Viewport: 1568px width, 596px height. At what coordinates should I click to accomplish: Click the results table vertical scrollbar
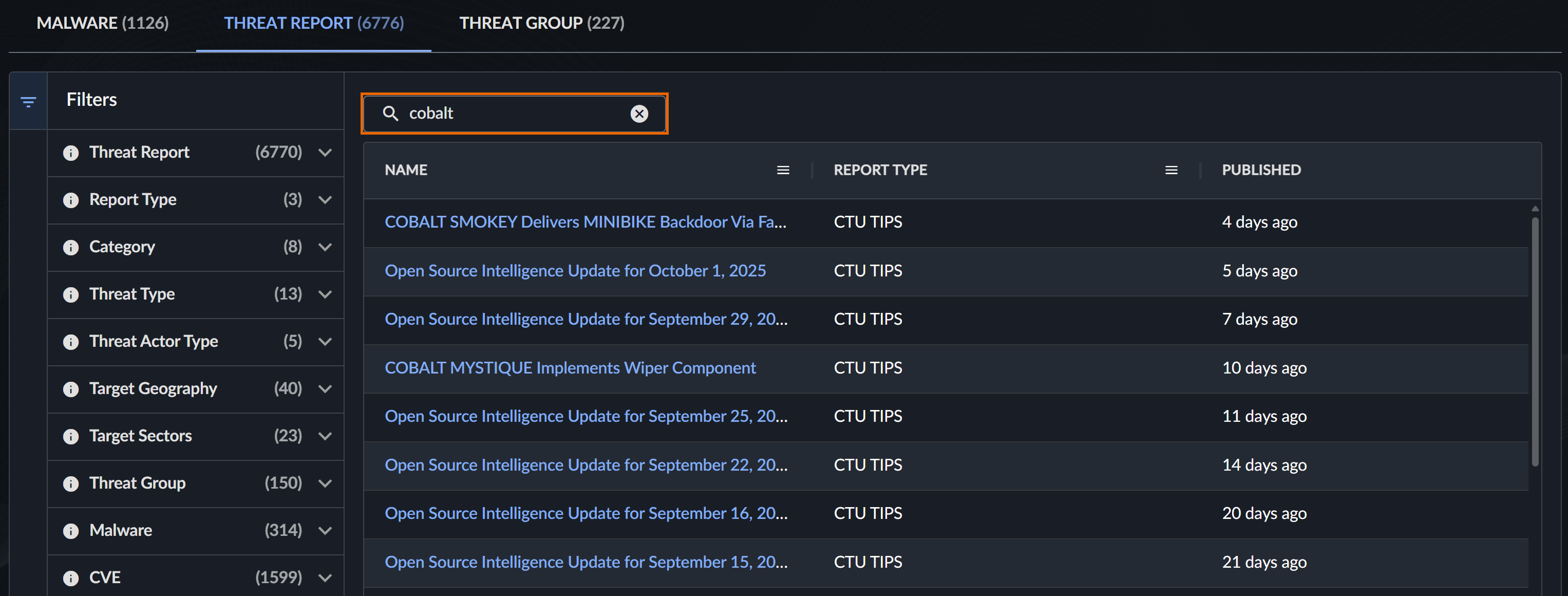tap(1535, 341)
